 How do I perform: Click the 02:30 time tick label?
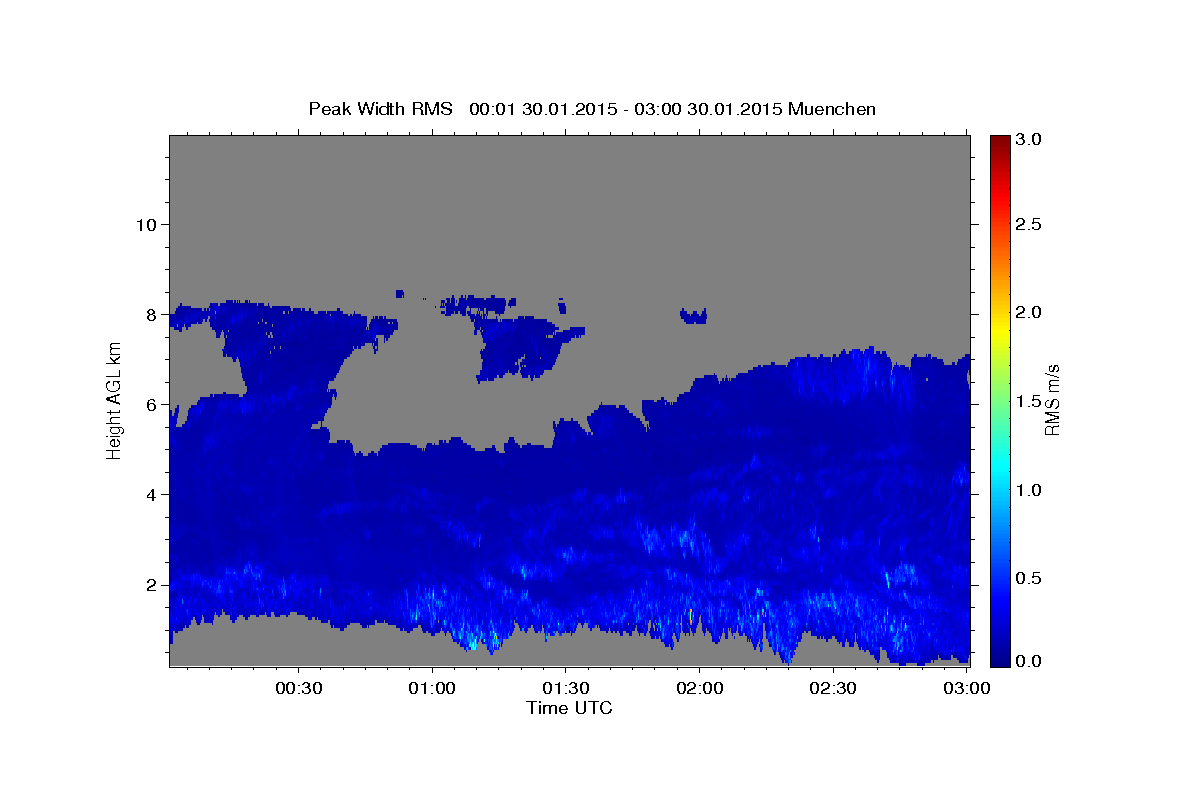[x=833, y=689]
